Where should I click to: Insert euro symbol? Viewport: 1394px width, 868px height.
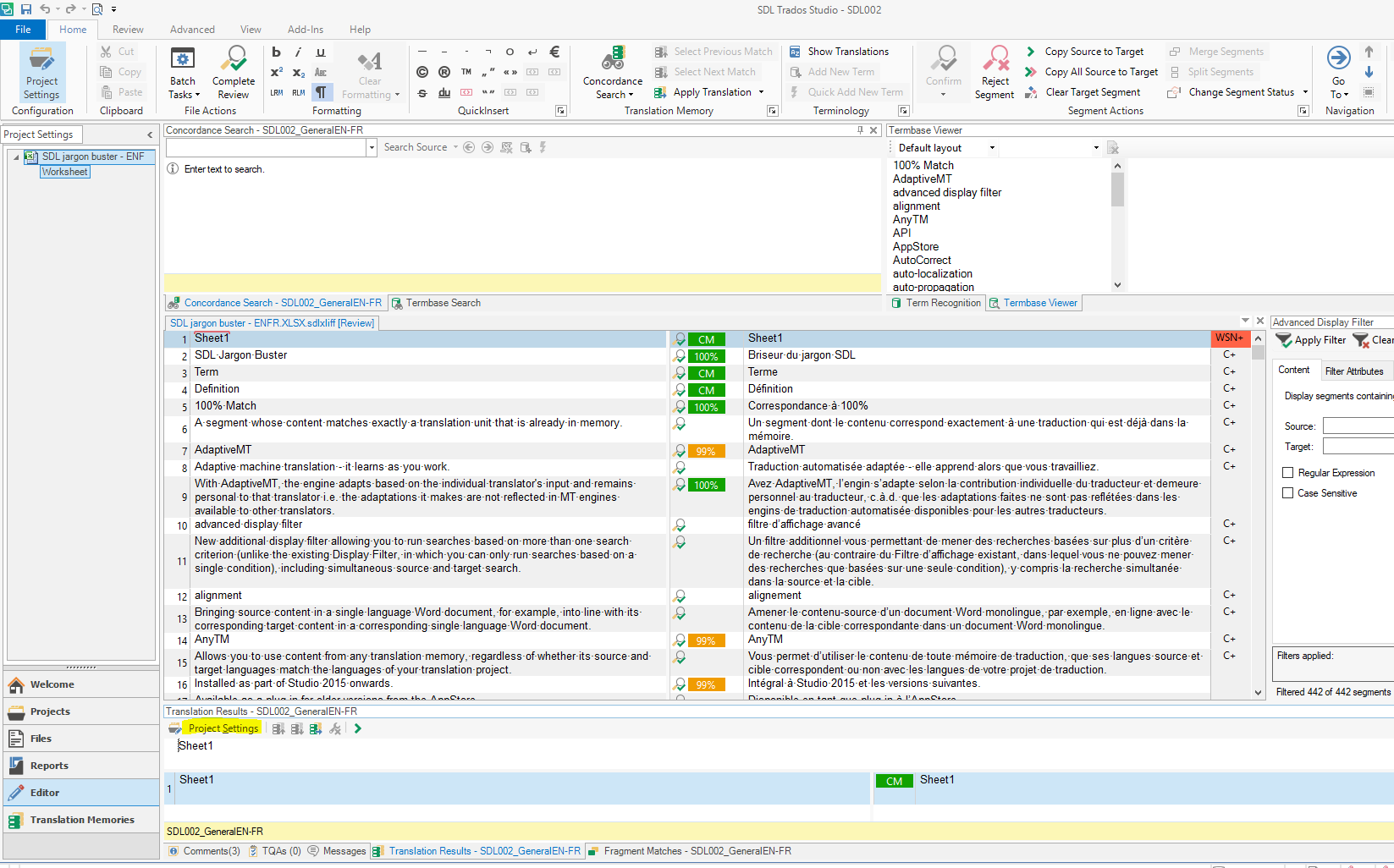coord(554,52)
